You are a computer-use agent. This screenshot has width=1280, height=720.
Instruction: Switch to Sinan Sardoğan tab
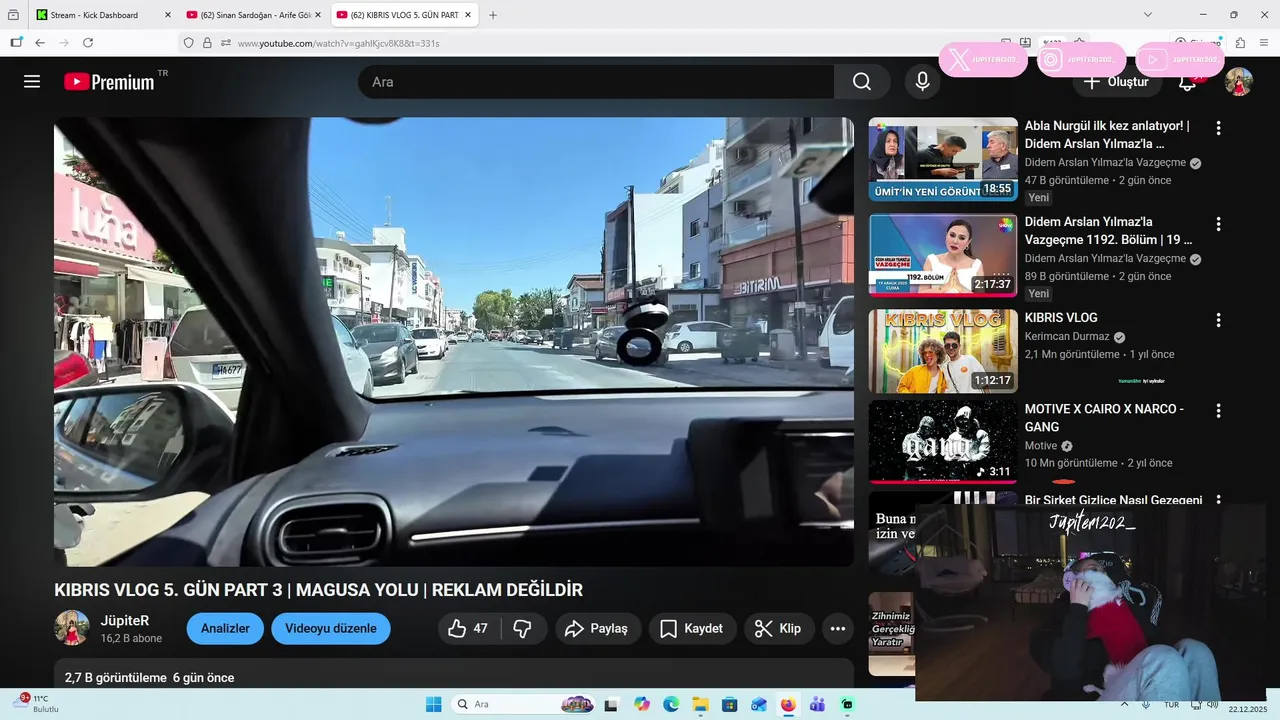pyautogui.click(x=255, y=15)
